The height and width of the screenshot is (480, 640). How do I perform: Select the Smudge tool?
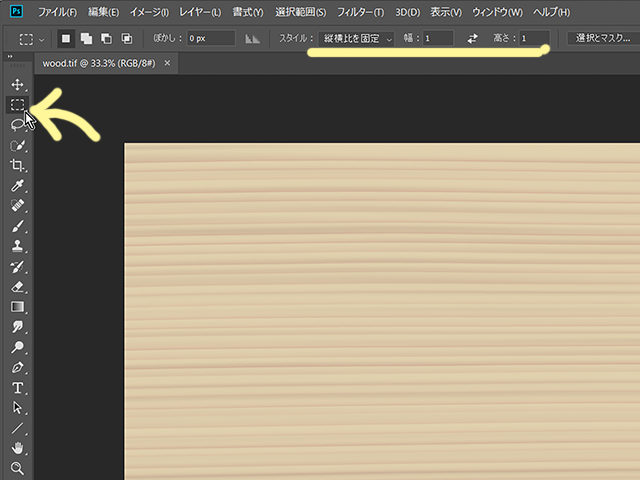pyautogui.click(x=17, y=327)
